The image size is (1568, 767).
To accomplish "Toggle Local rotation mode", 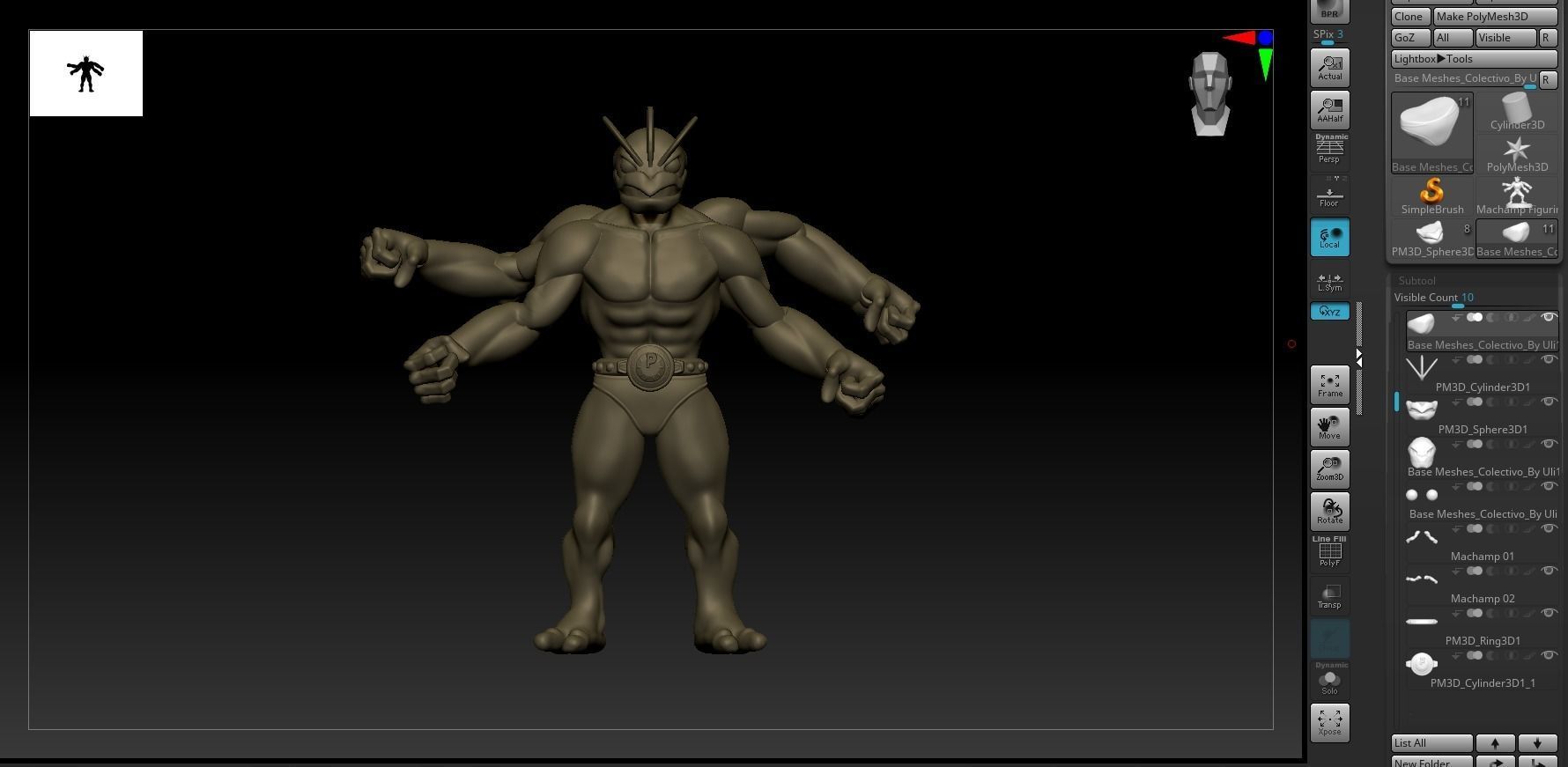I will (x=1329, y=237).
